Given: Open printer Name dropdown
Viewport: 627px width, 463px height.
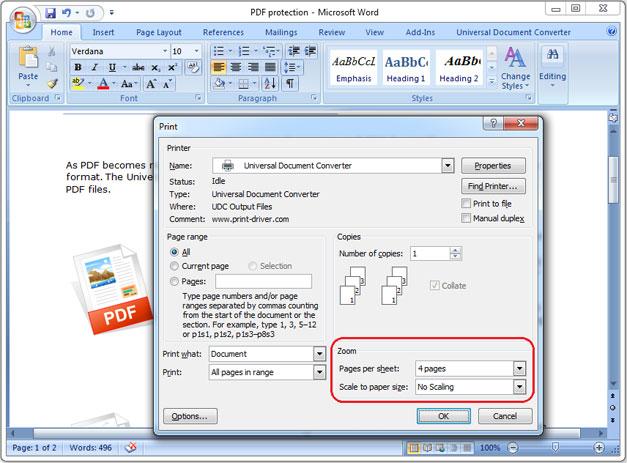Looking at the screenshot, I should 448,165.
